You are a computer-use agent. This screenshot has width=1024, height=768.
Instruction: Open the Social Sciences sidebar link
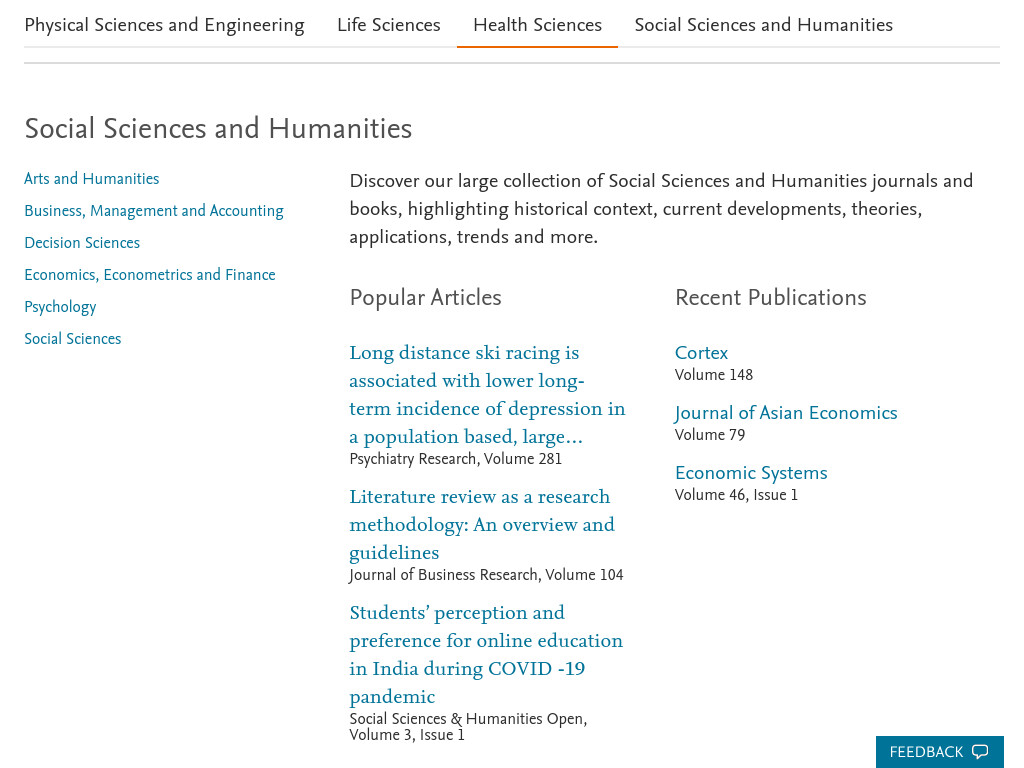[x=72, y=339]
